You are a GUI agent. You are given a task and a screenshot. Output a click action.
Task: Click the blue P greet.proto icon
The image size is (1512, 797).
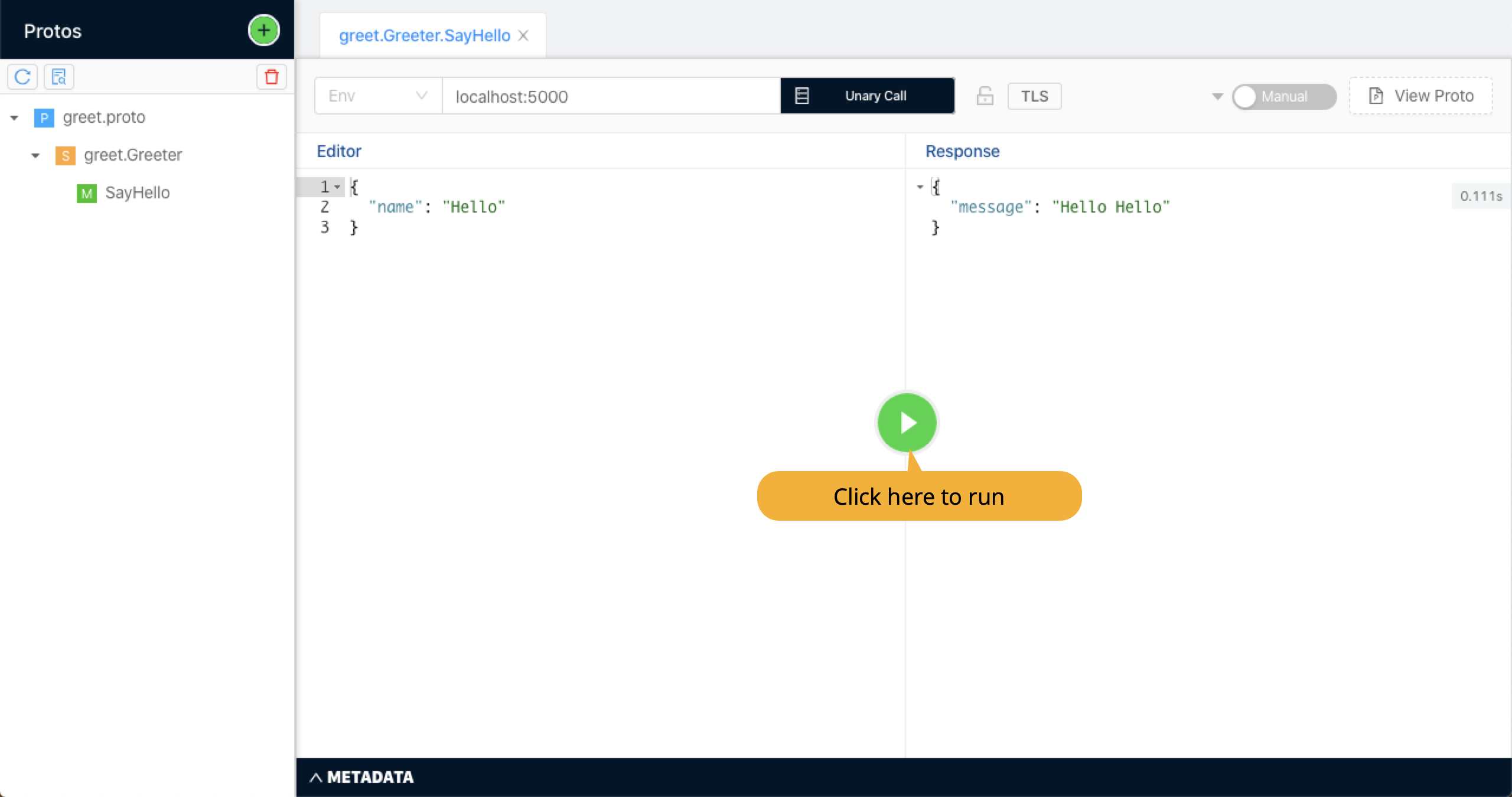tap(44, 117)
